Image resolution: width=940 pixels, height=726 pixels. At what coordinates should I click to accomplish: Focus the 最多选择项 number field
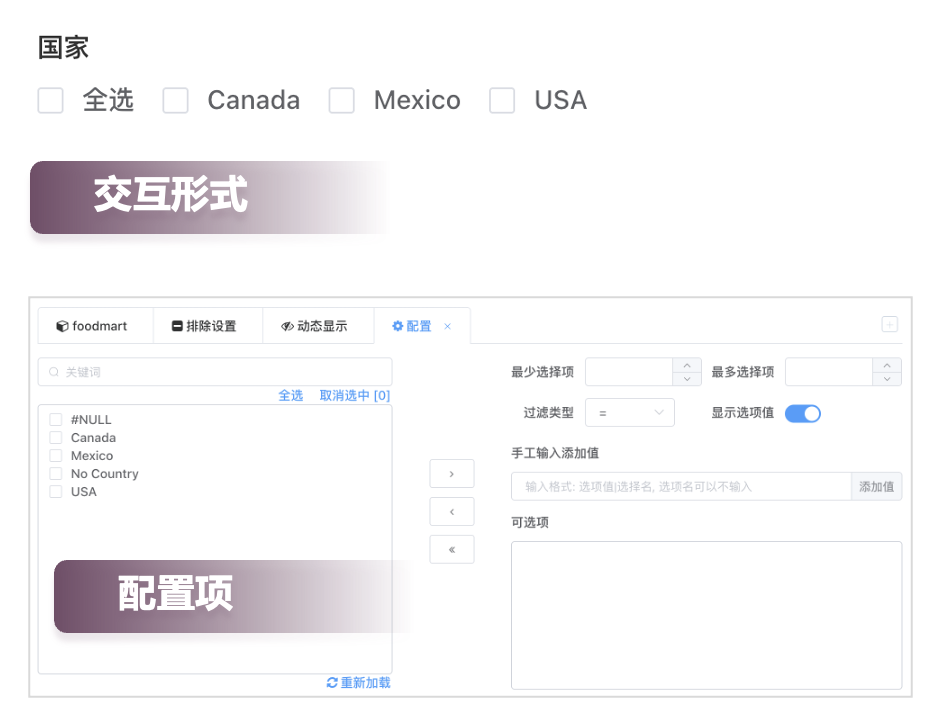tap(829, 372)
